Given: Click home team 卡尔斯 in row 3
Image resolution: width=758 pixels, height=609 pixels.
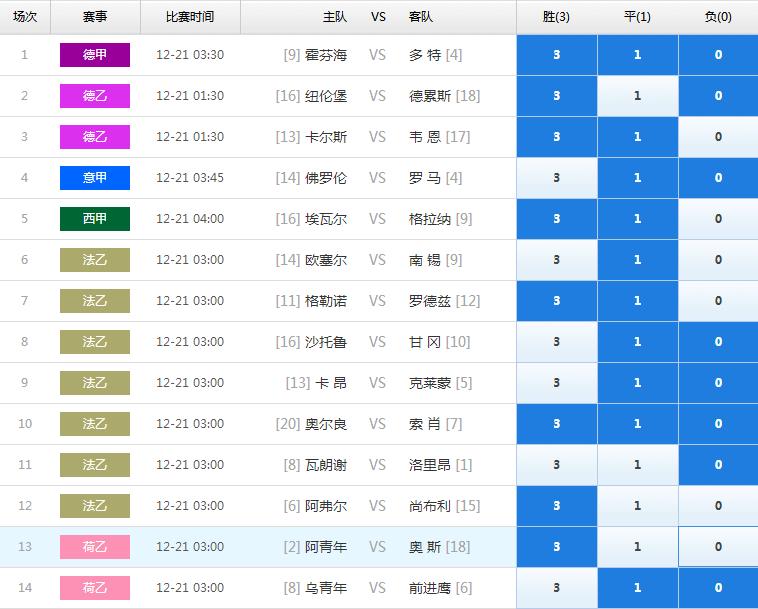Looking at the screenshot, I should pyautogui.click(x=326, y=137).
